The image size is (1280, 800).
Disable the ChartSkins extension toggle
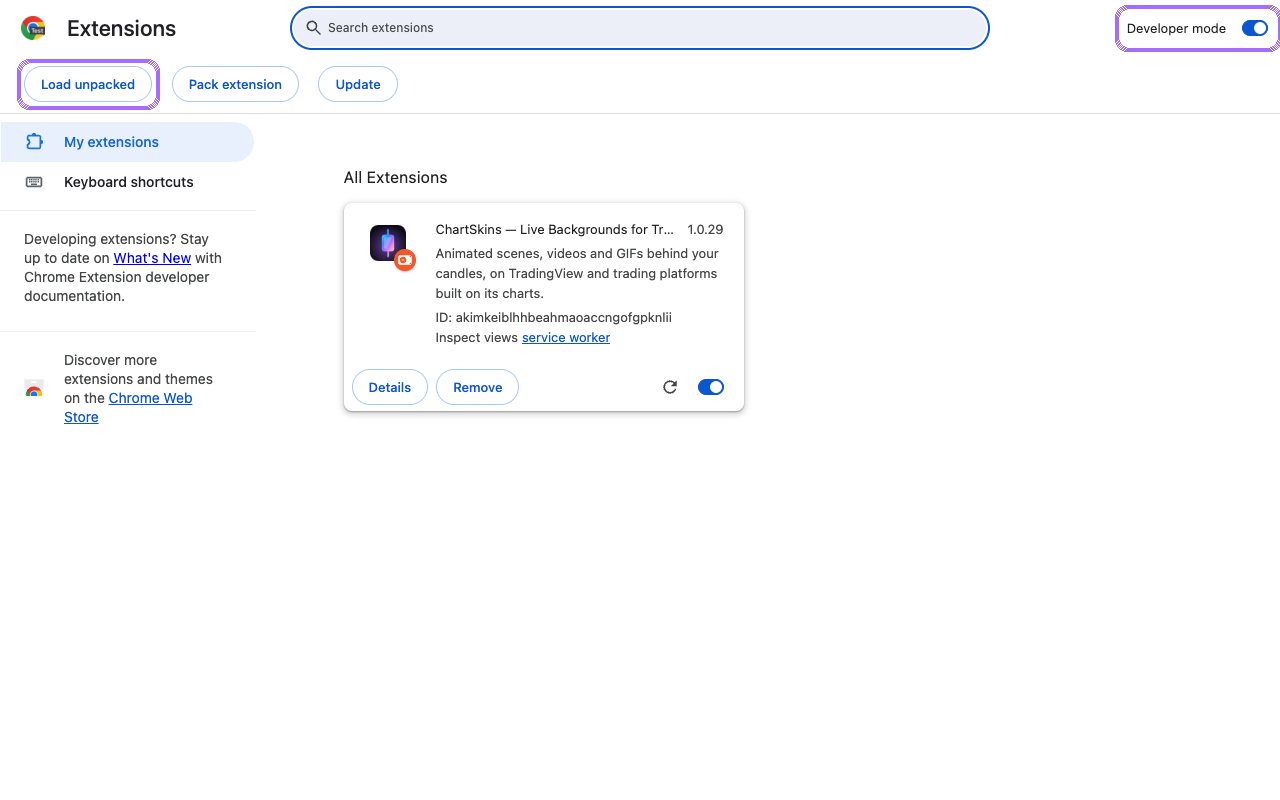coord(711,387)
